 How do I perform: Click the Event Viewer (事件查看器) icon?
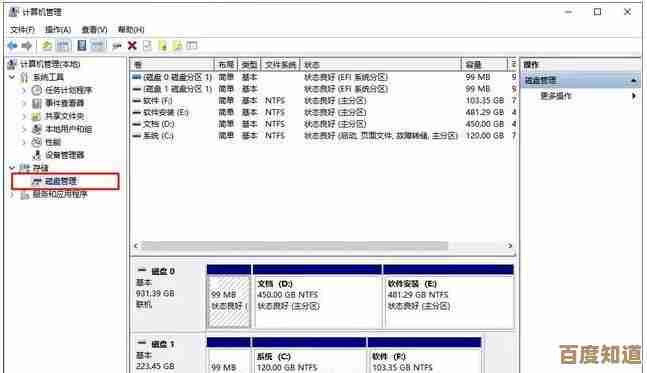(37, 103)
